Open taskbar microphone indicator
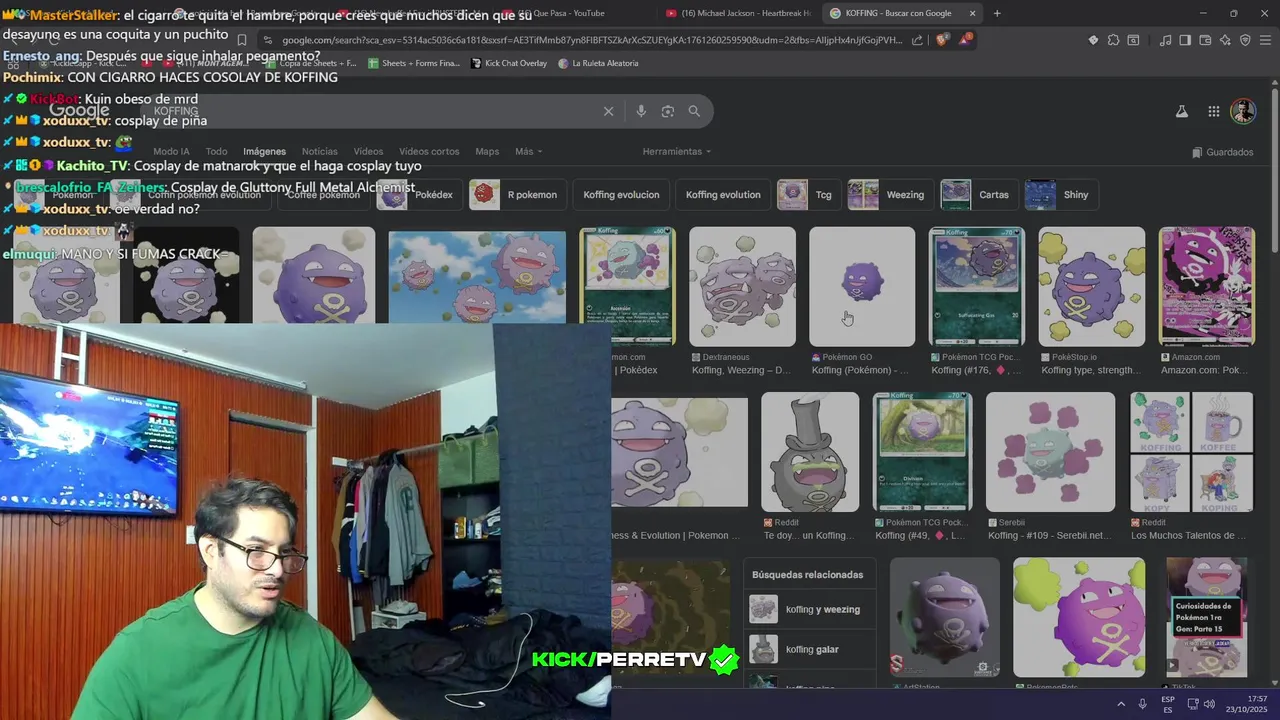Viewport: 1280px width, 720px height. pyautogui.click(x=1142, y=704)
